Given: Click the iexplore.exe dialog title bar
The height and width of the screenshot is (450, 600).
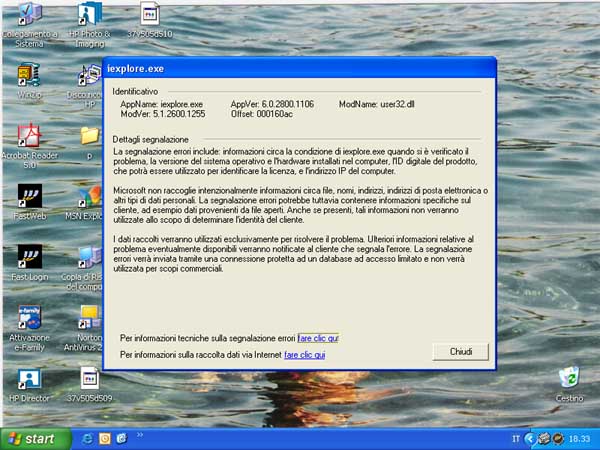Looking at the screenshot, I should click(x=300, y=68).
